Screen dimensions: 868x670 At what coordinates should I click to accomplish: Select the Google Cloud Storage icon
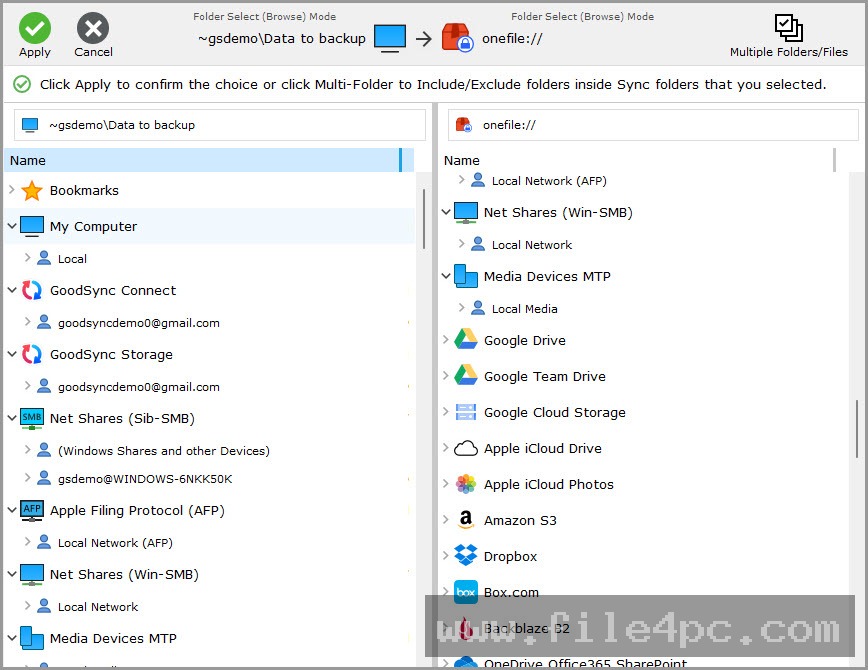click(466, 412)
